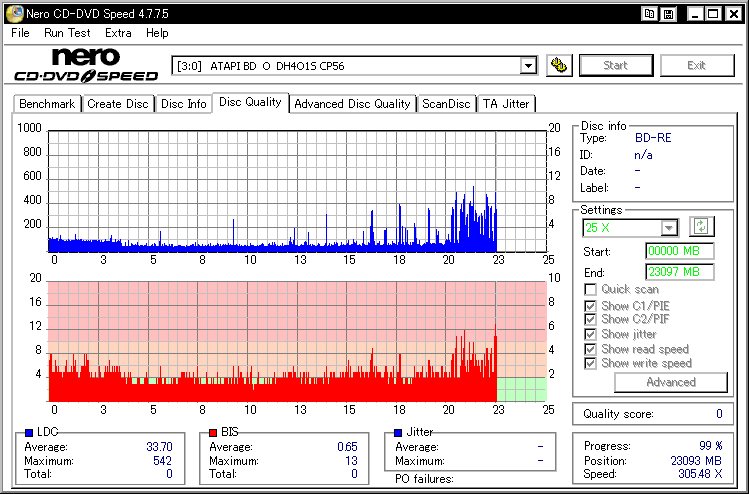The image size is (749, 494).
Task: Click the copy-to-clipboard icon in title bar
Action: coord(649,14)
